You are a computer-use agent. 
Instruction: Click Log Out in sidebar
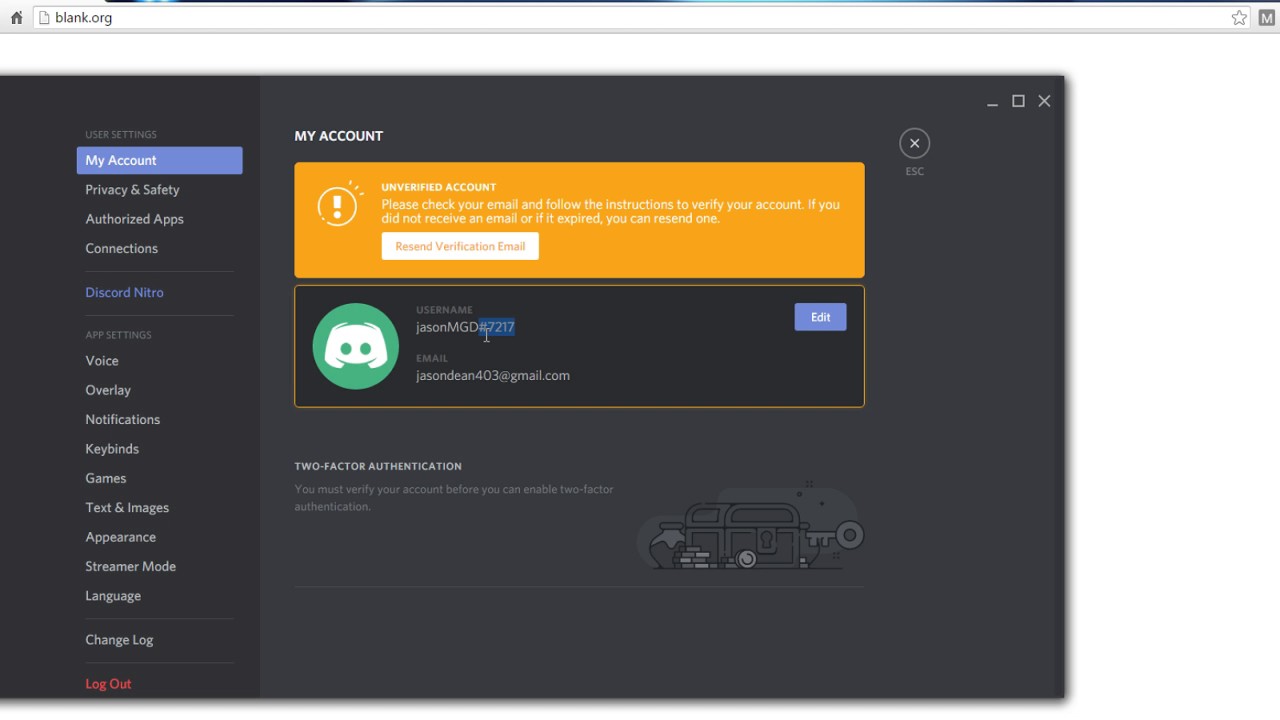[x=108, y=684]
